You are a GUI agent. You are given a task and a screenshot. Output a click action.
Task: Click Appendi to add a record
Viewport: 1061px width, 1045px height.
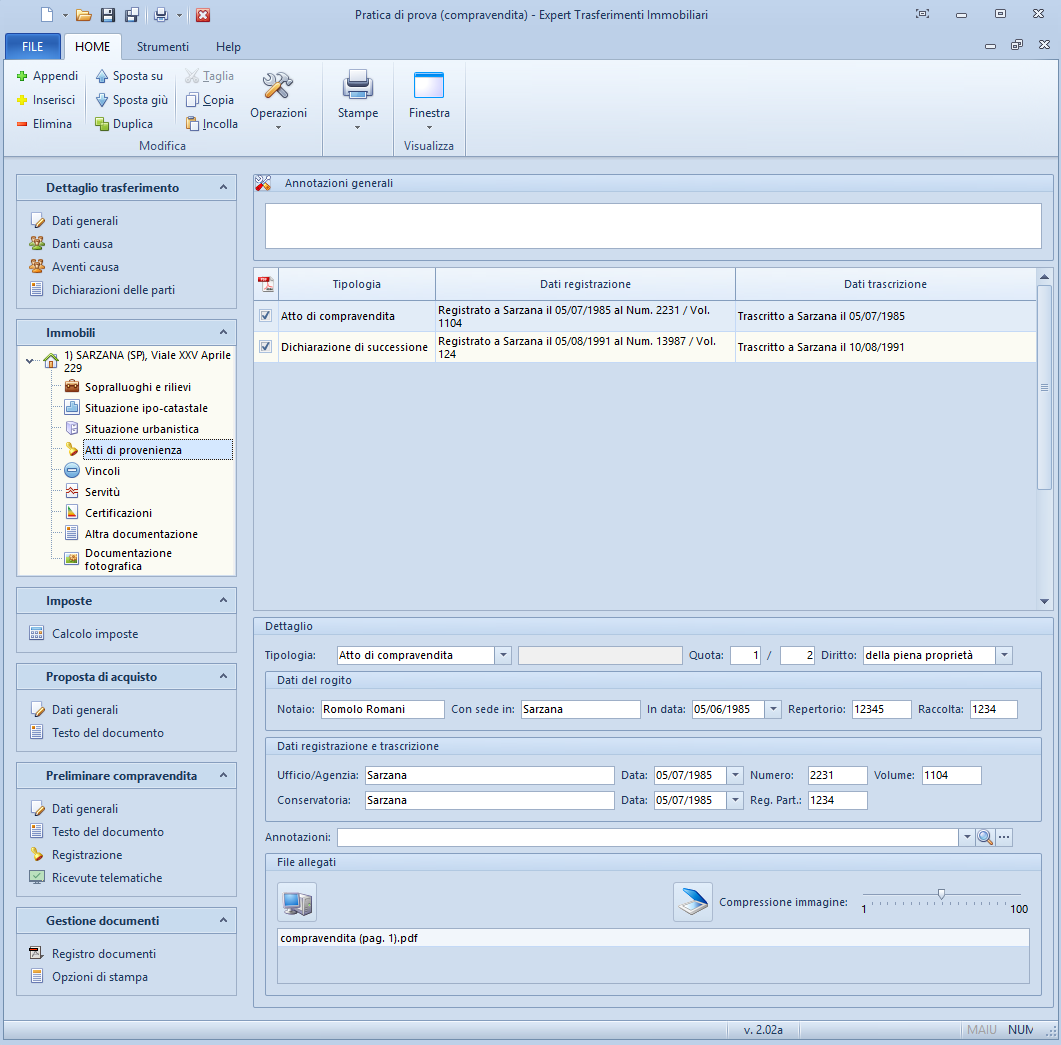click(x=48, y=76)
